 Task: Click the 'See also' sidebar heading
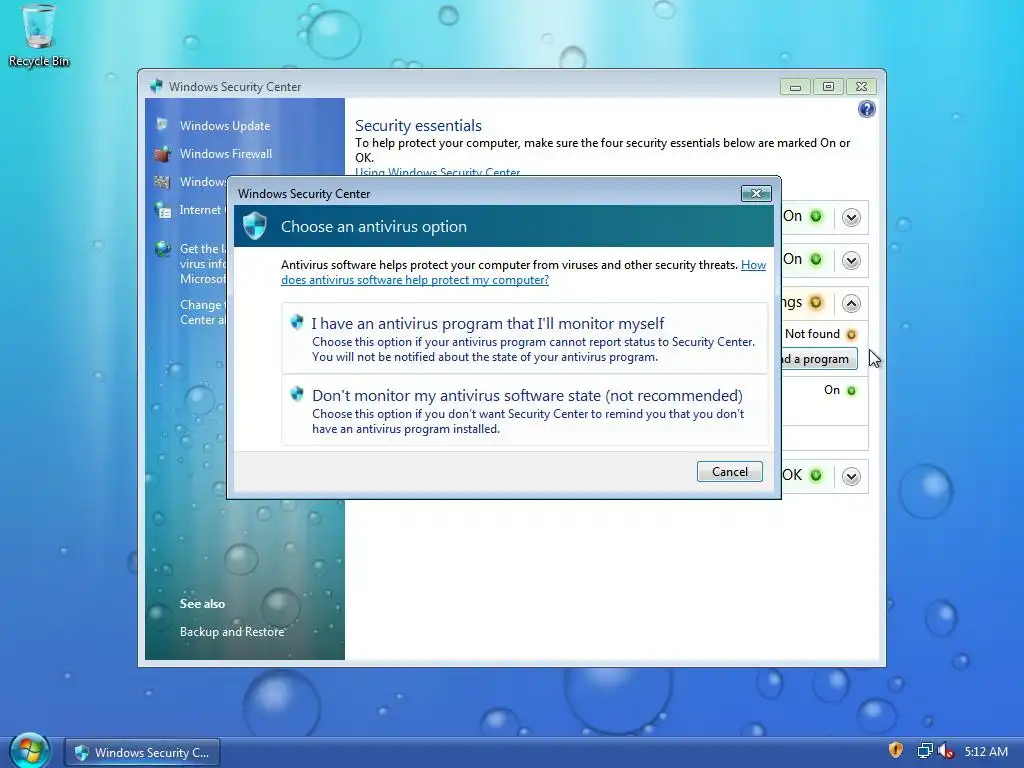[x=202, y=603]
